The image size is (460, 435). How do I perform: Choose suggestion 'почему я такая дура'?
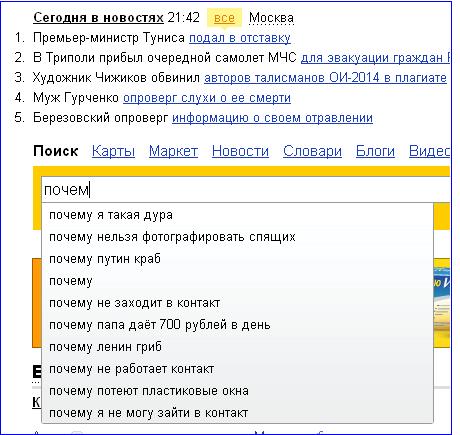coord(237,215)
